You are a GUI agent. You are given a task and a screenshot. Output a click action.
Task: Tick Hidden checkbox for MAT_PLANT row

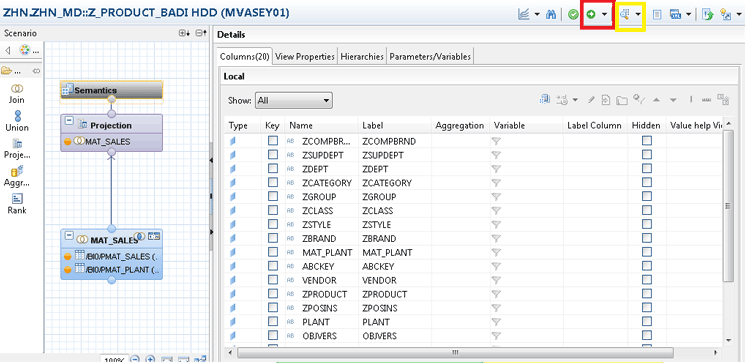pos(647,252)
